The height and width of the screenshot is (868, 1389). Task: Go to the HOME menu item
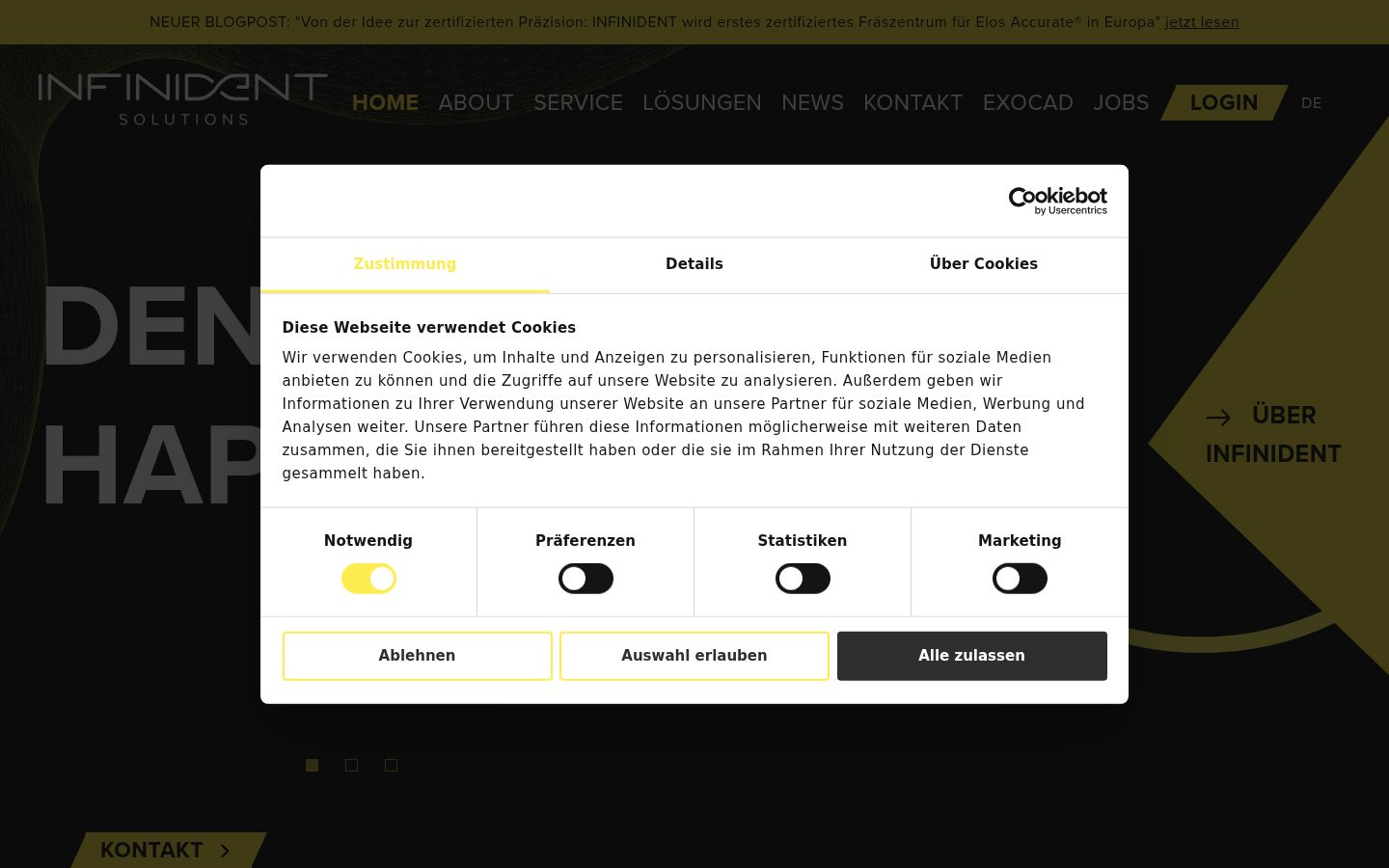pos(385,102)
